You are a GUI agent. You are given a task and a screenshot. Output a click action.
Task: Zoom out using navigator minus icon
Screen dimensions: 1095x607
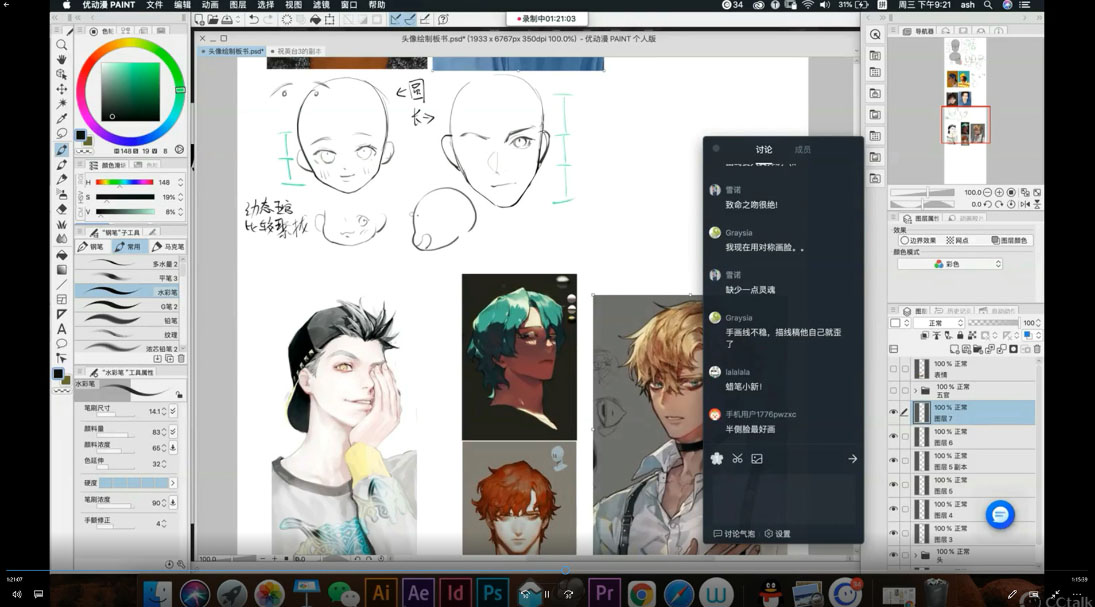(x=987, y=192)
